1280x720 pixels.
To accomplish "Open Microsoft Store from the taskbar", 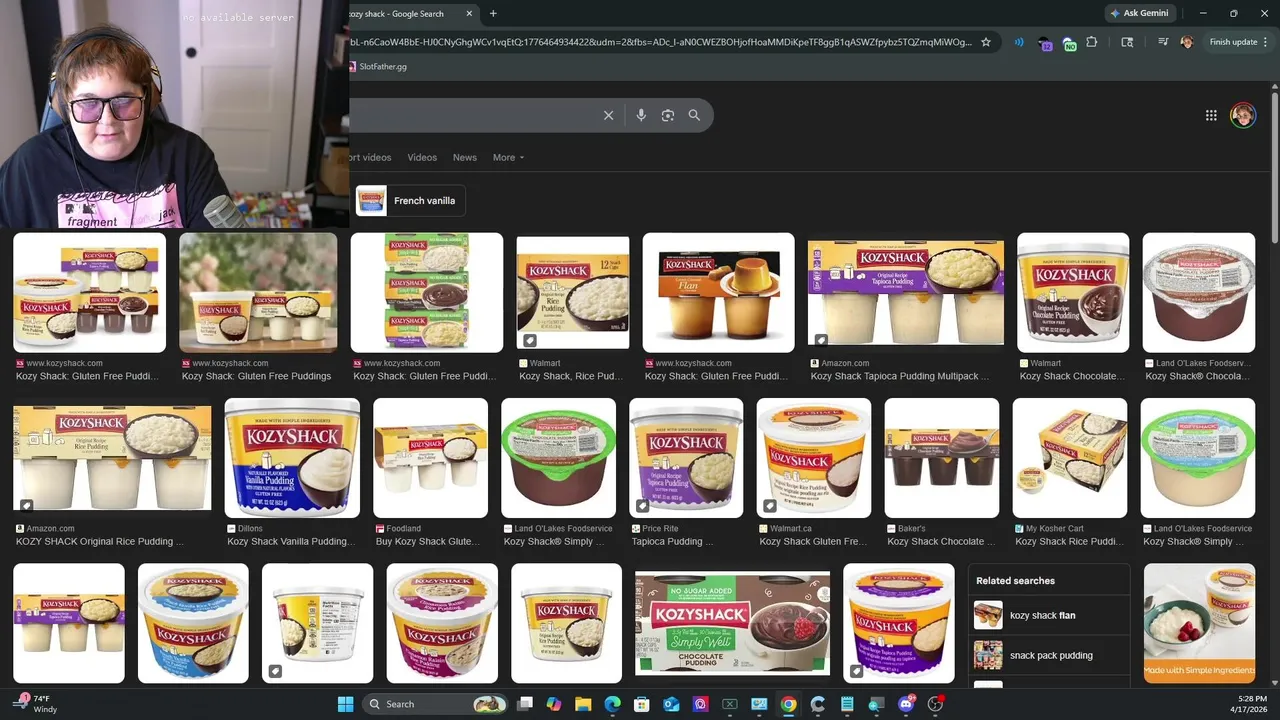I will [642, 704].
